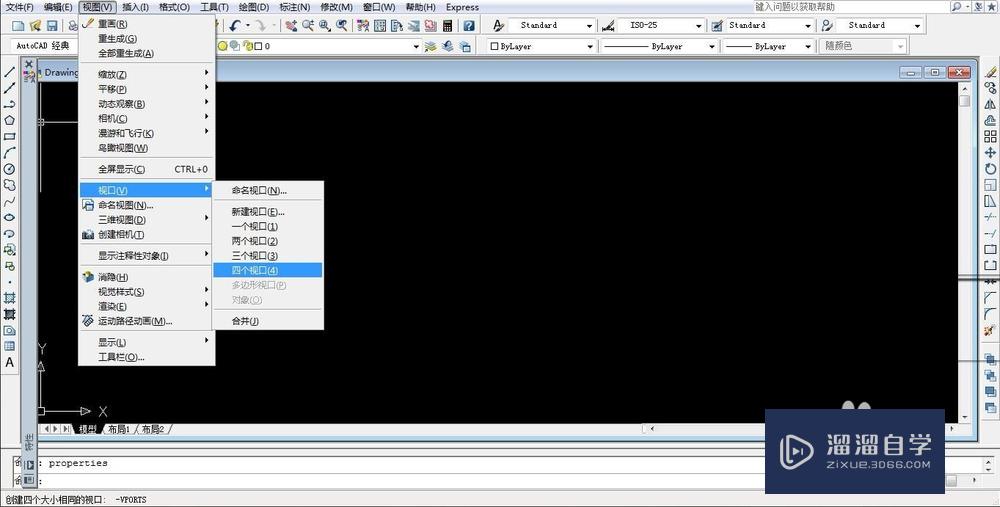Image resolution: width=1000 pixels, height=507 pixels.
Task: Select the Offset tool
Action: click(x=990, y=120)
